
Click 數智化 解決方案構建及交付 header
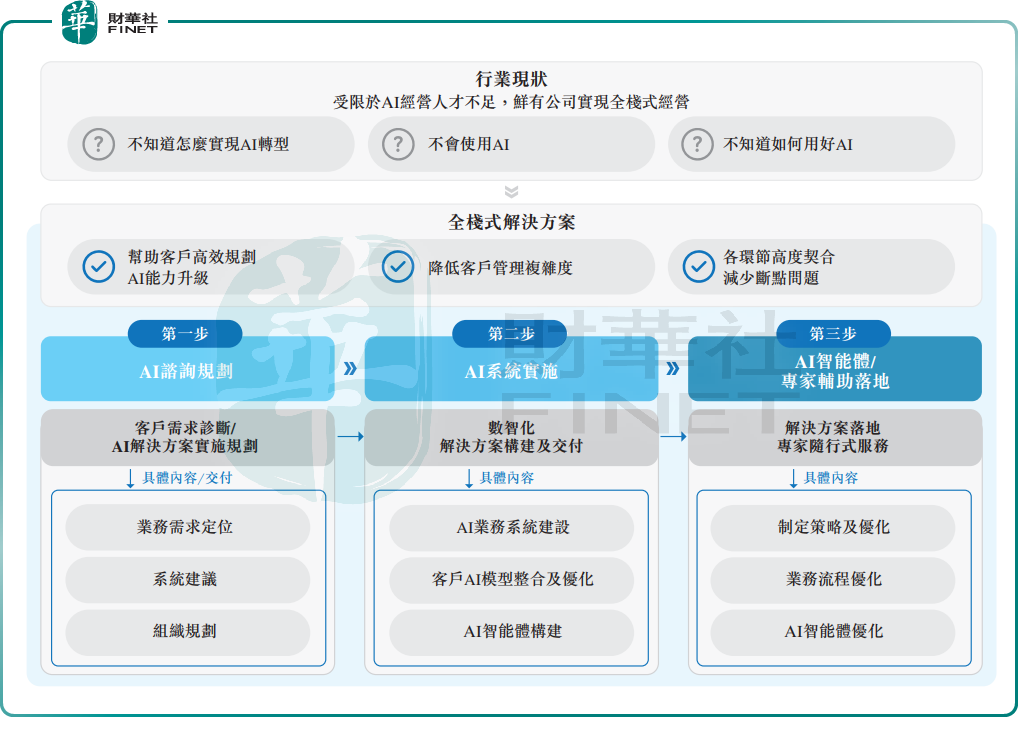512,437
